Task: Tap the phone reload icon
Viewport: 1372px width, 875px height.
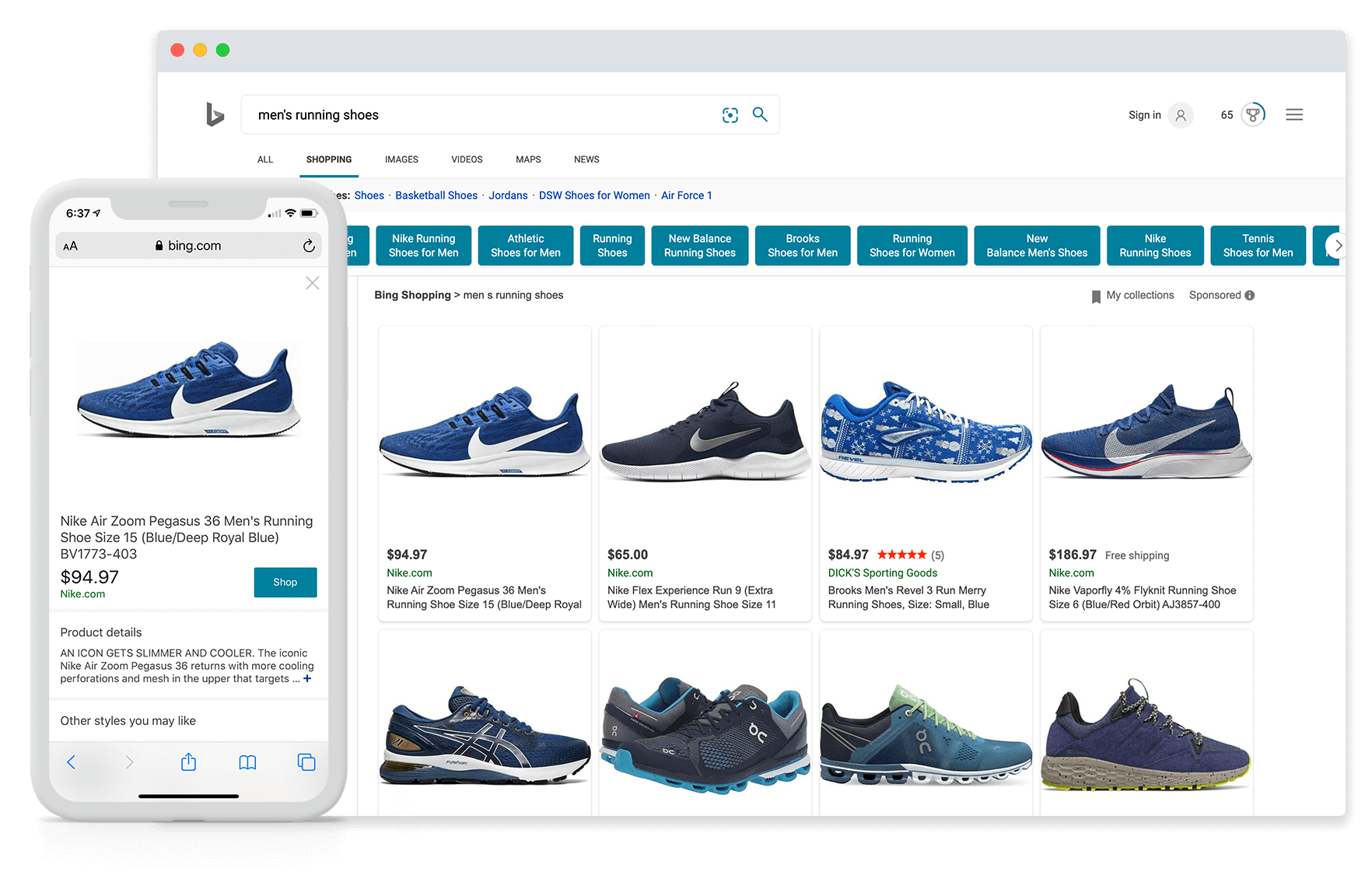Action: click(x=309, y=246)
